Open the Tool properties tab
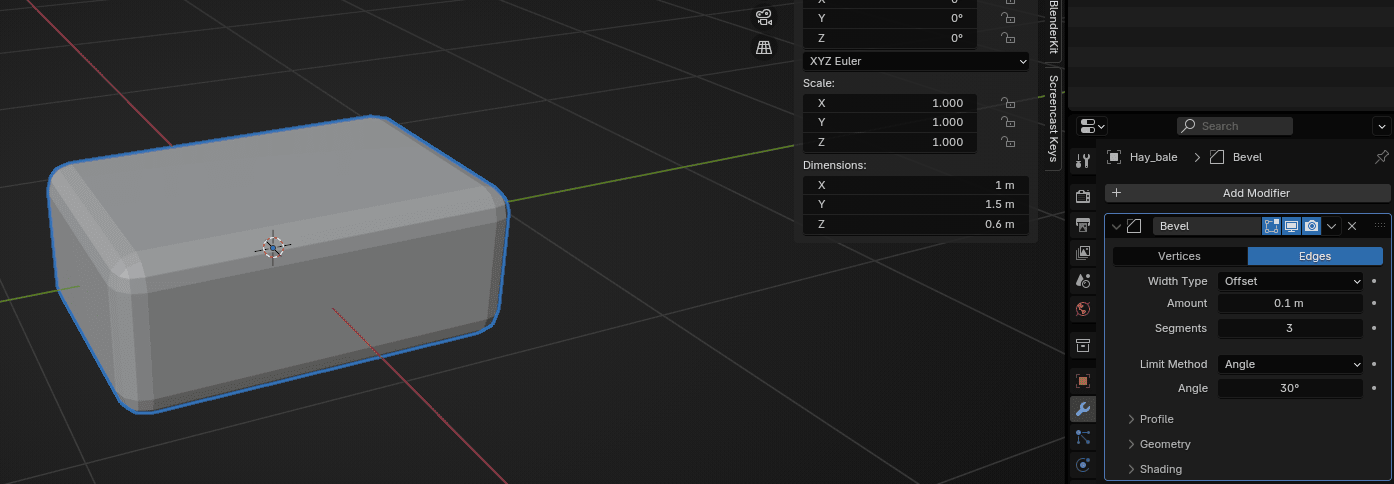This screenshot has width=1394, height=484. (1082, 161)
